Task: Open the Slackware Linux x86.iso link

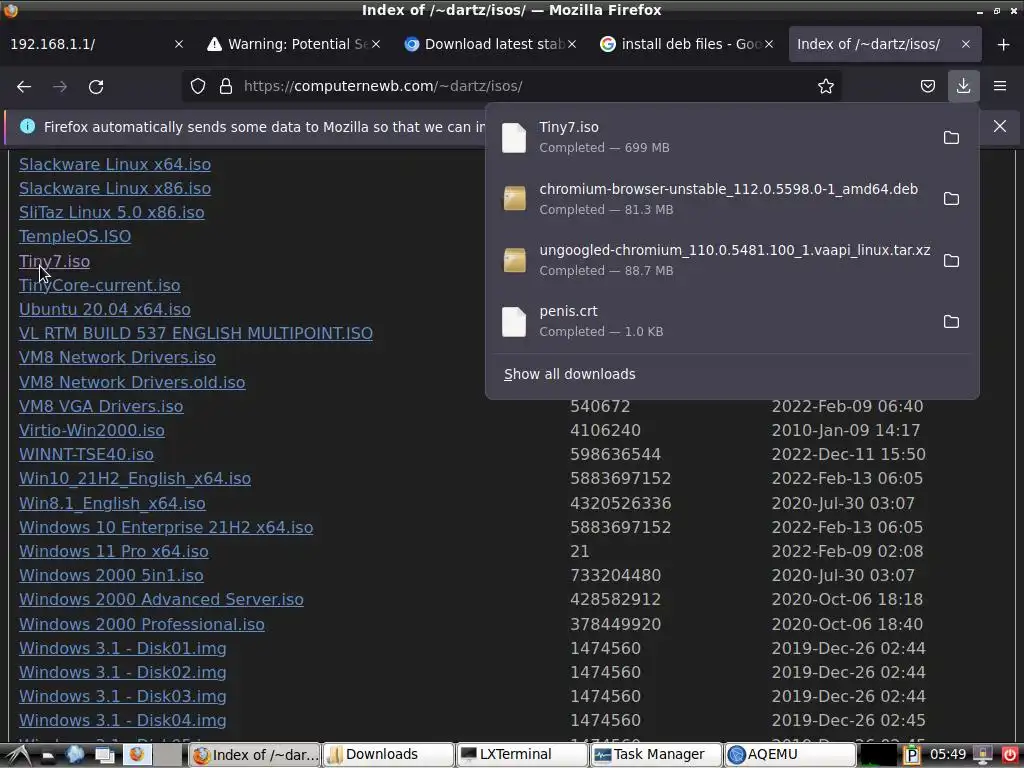Action: pos(115,188)
